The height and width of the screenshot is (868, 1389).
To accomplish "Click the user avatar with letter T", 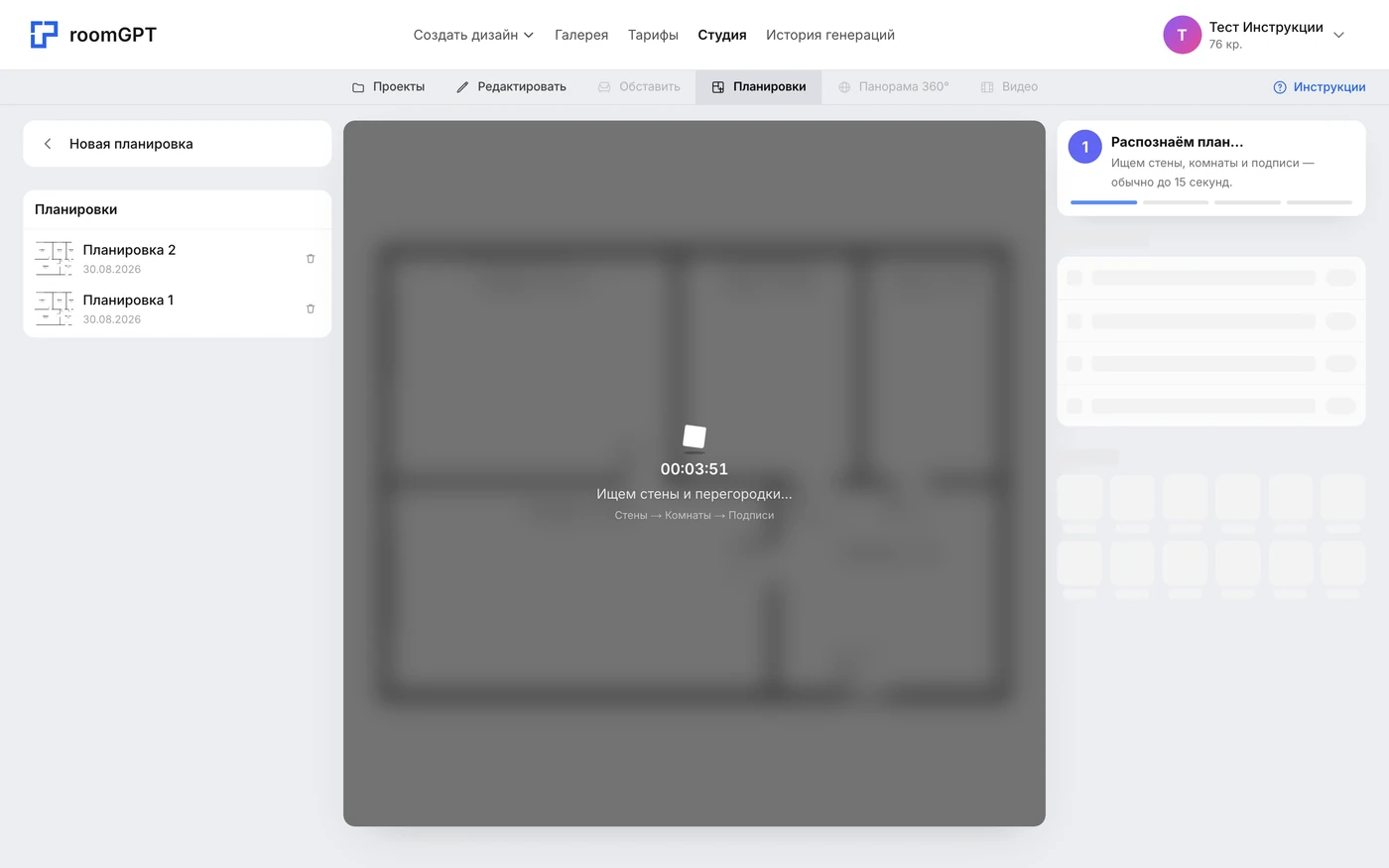I will tap(1182, 35).
